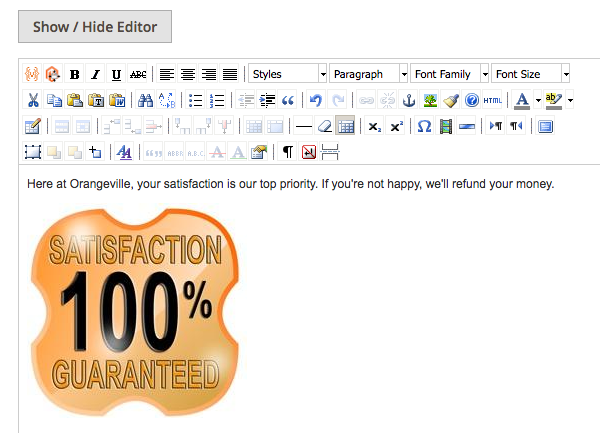Apply the text color A button
600x433 pixels.
click(522, 100)
